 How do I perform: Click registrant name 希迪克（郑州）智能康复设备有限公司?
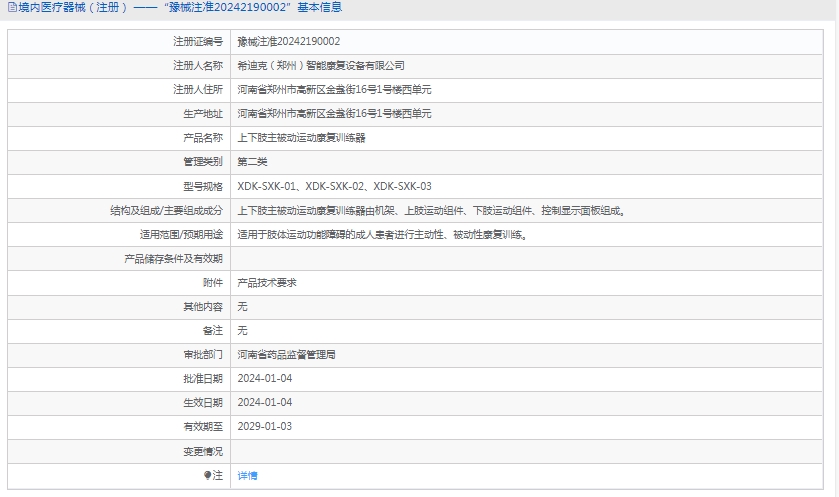(320, 66)
